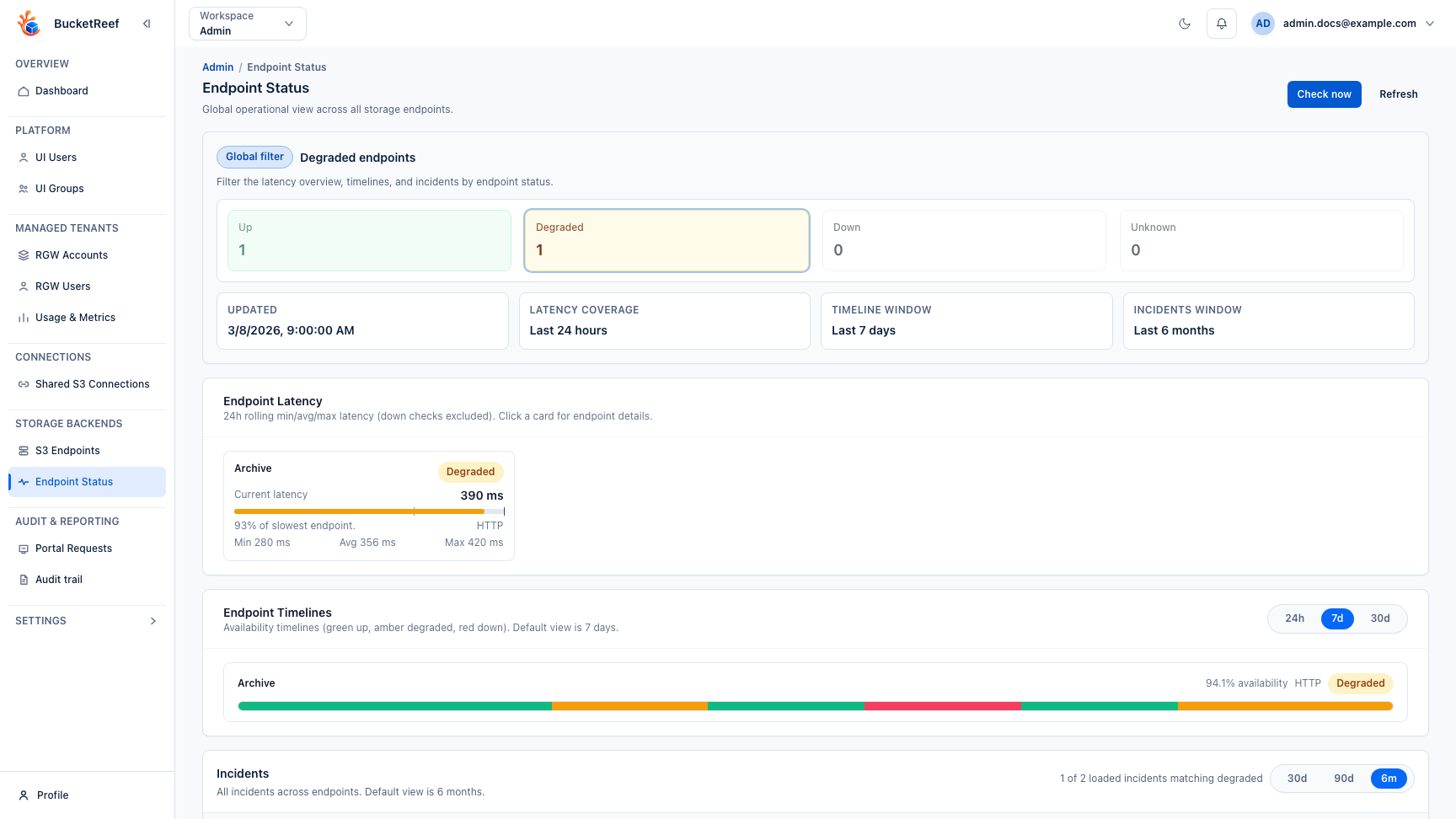Viewport: 1456px width, 819px height.
Task: Open the Audit trail page
Action: [x=87, y=580]
